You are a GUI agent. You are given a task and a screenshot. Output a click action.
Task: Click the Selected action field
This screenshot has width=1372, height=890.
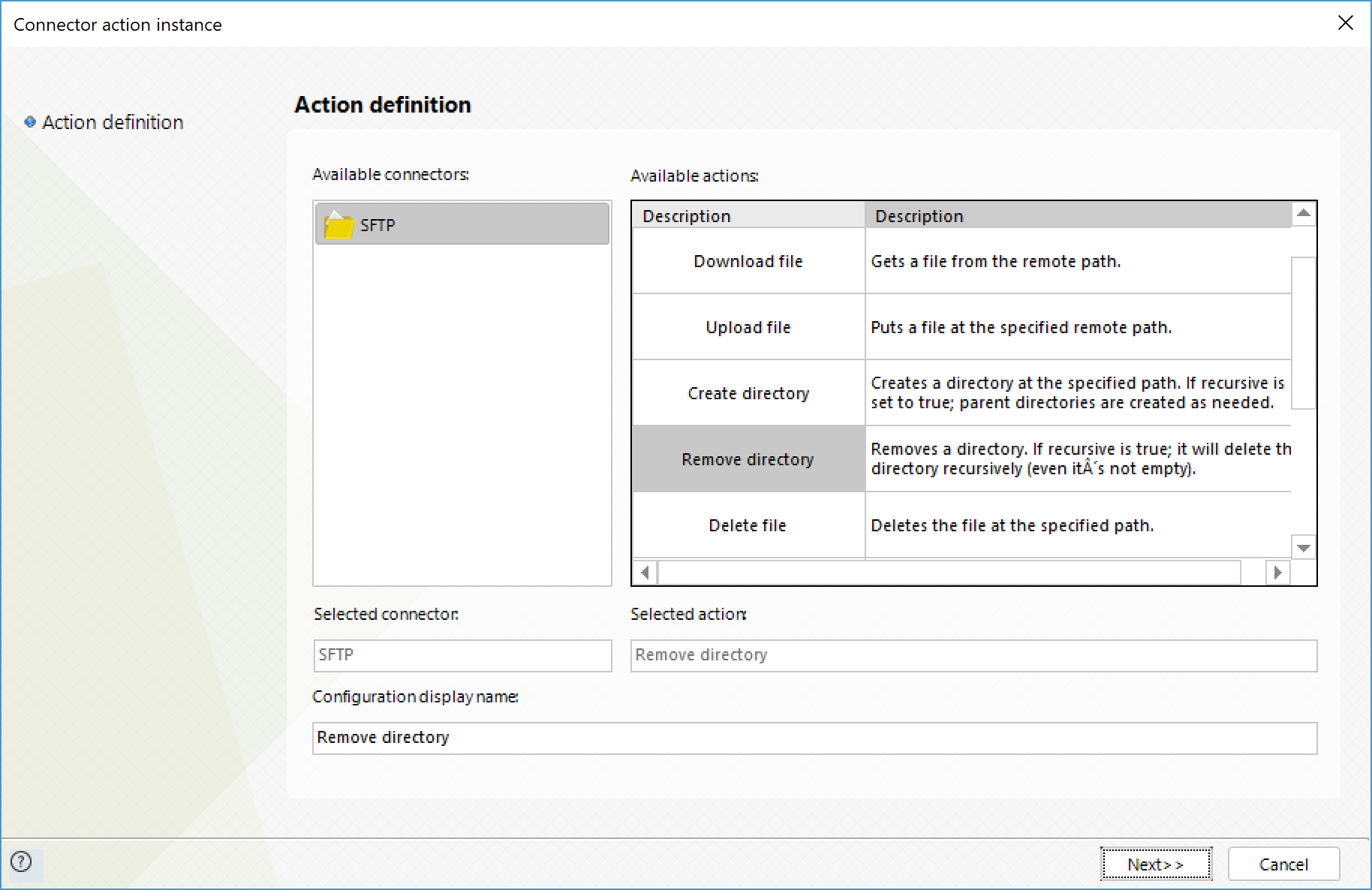[973, 655]
